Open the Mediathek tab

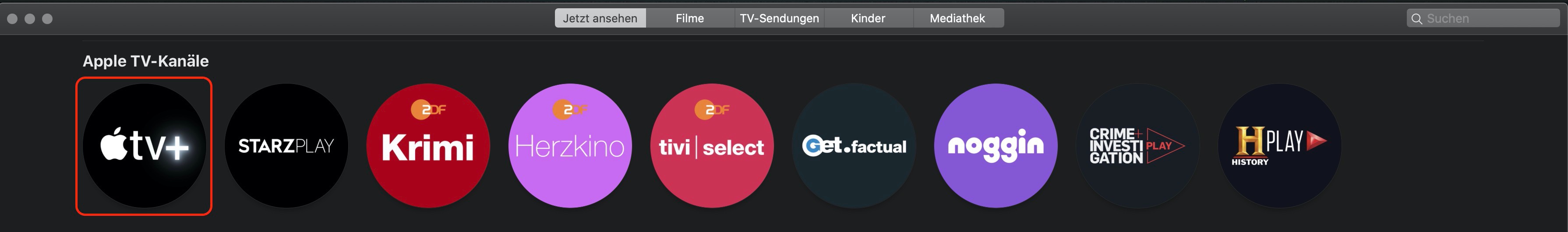click(957, 18)
